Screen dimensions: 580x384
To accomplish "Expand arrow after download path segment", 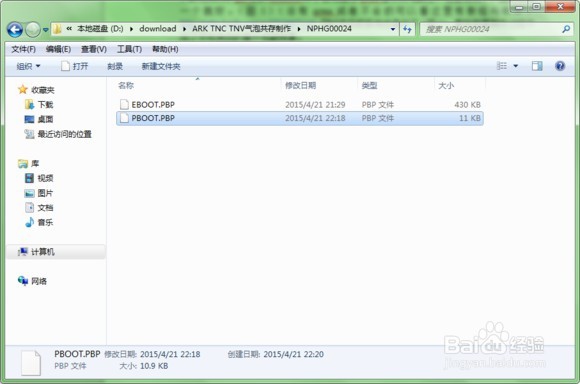I will [184, 29].
